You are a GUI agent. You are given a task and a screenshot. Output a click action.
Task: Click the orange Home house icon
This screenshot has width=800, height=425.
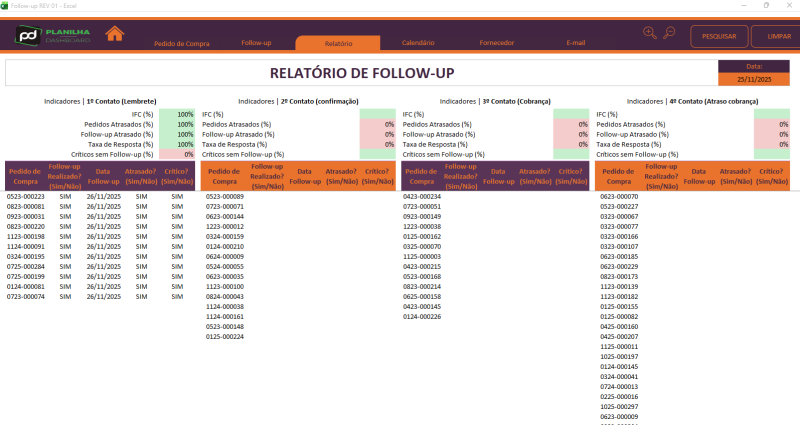[115, 34]
